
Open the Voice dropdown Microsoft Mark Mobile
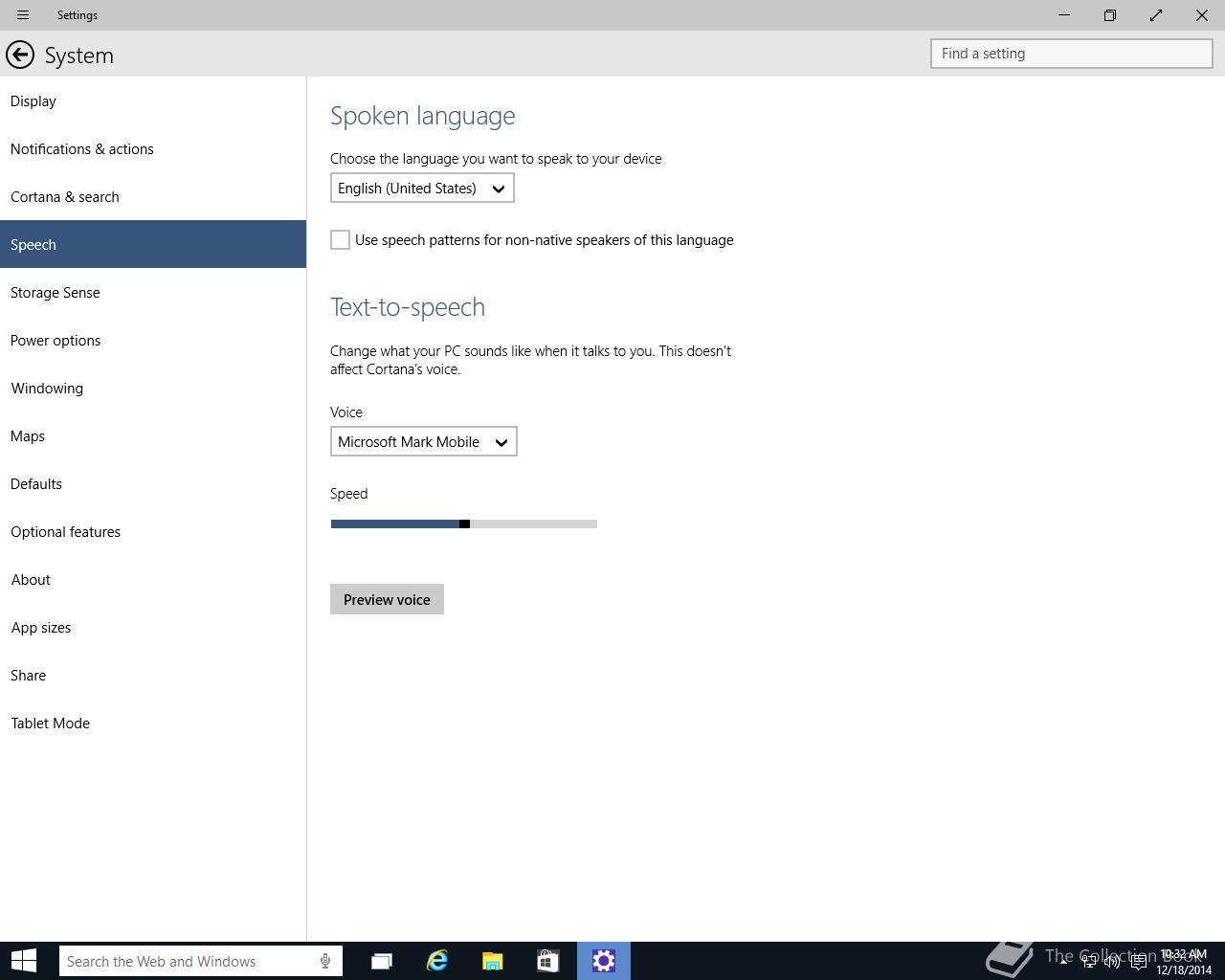coord(424,441)
